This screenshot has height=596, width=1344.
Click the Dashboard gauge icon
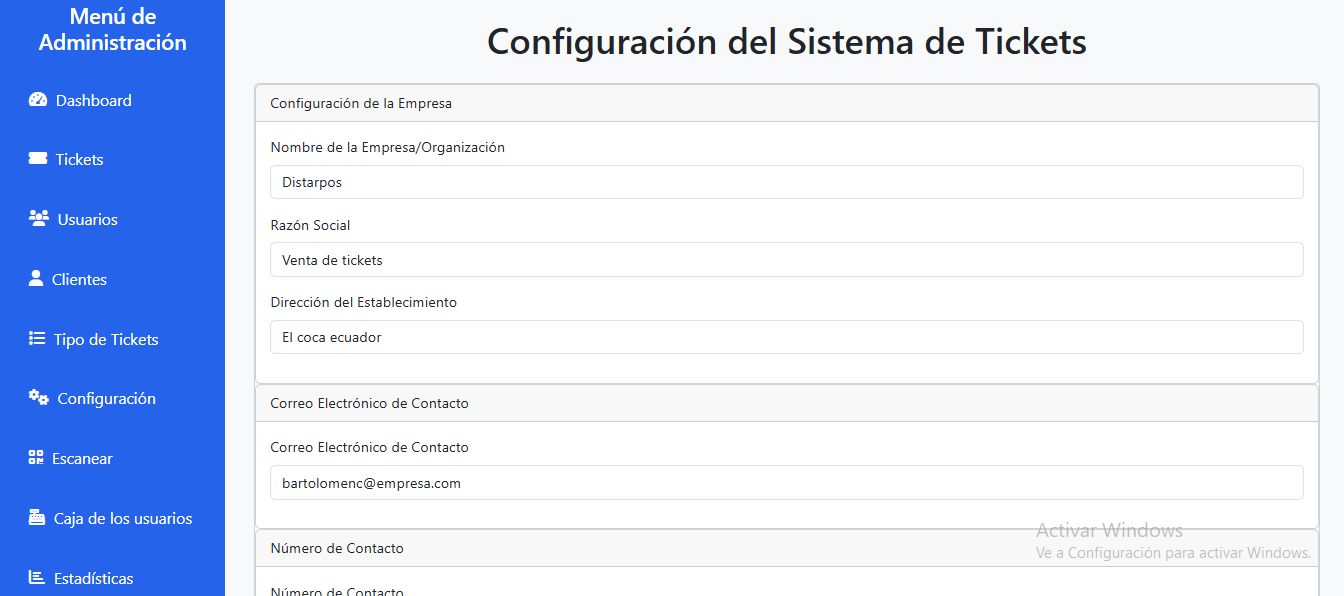(x=38, y=100)
